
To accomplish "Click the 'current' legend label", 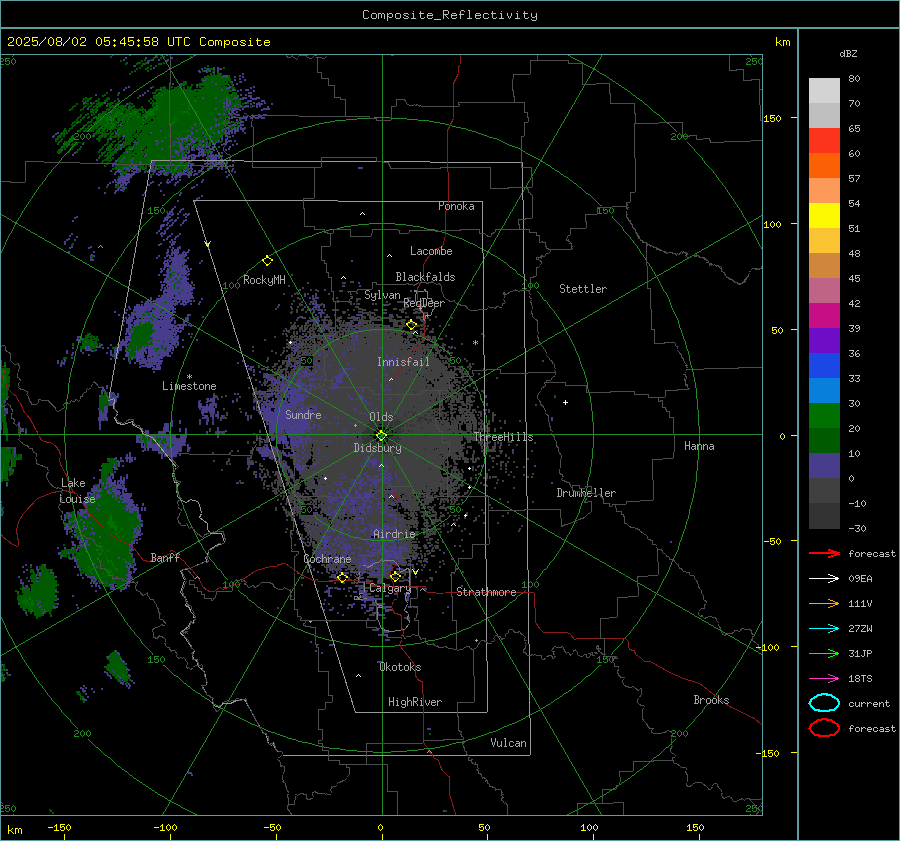I will point(869,703).
